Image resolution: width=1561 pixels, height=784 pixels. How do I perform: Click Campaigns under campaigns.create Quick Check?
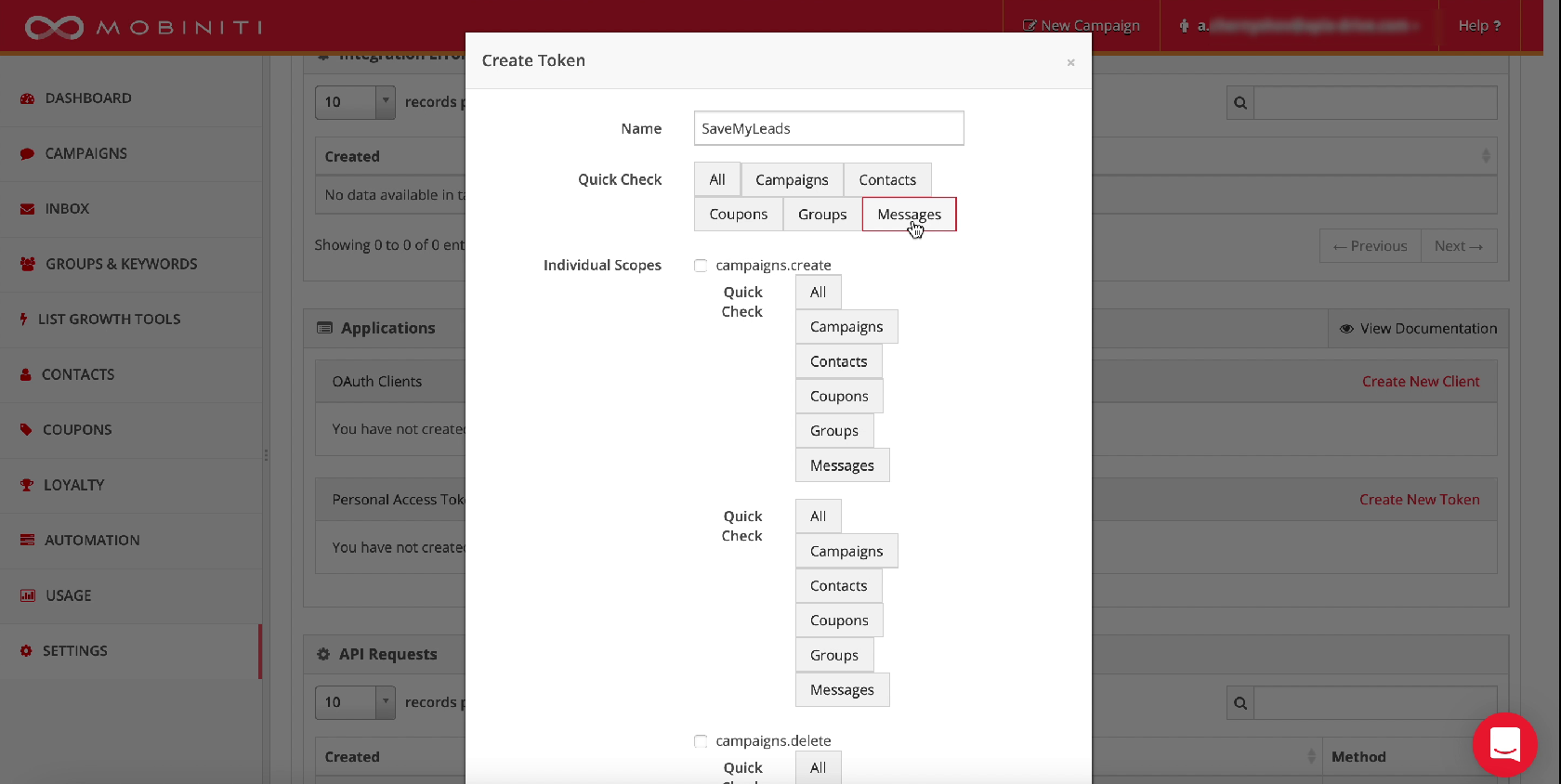(x=846, y=327)
